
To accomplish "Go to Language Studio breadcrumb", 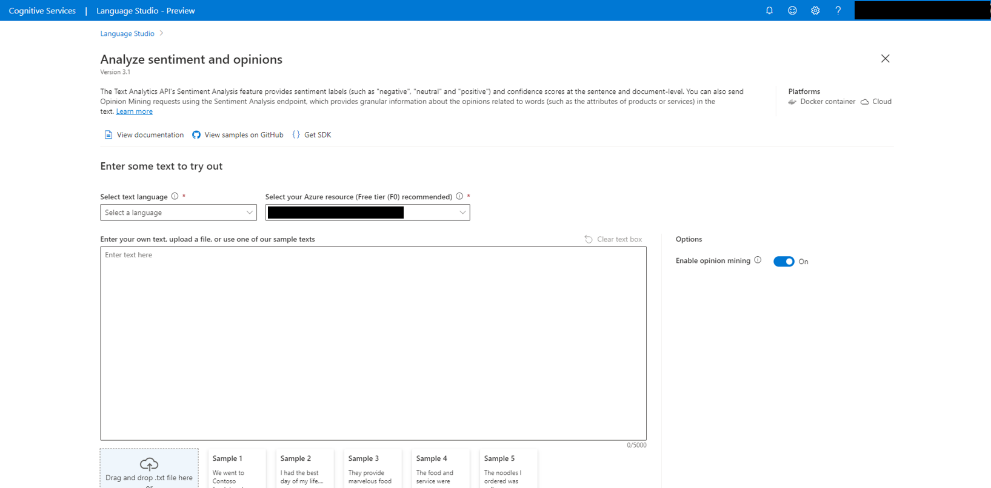I will (127, 33).
